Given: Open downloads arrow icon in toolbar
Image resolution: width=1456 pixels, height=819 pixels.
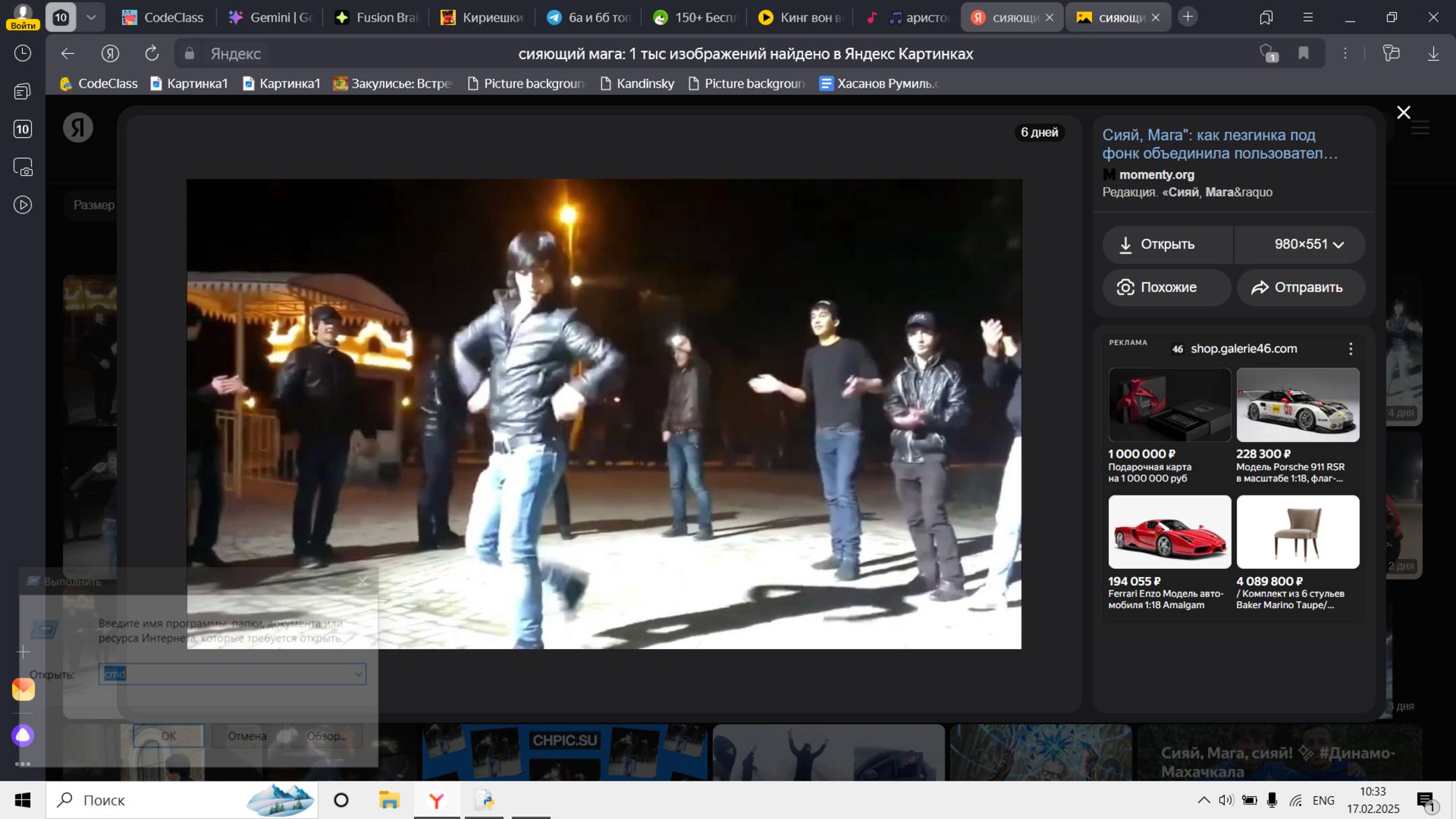Looking at the screenshot, I should click(1433, 53).
